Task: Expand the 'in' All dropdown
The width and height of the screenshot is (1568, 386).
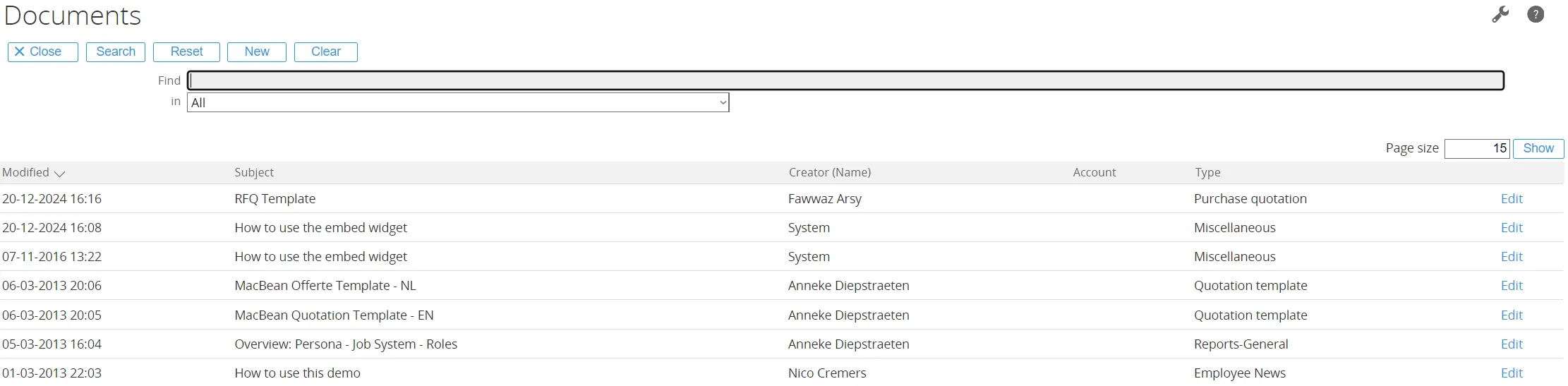Action: coord(457,103)
